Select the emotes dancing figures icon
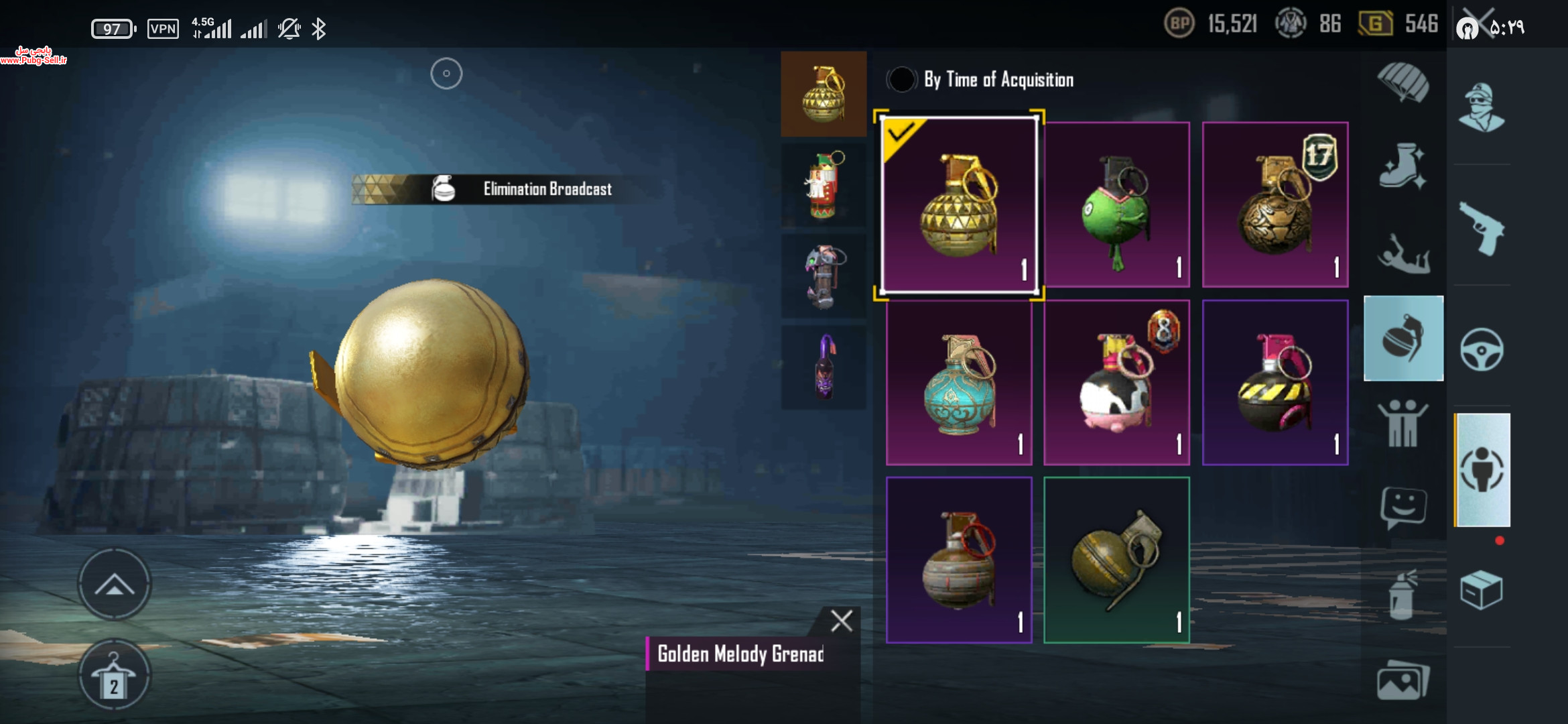Screen dimensions: 1568x724 point(1402,423)
